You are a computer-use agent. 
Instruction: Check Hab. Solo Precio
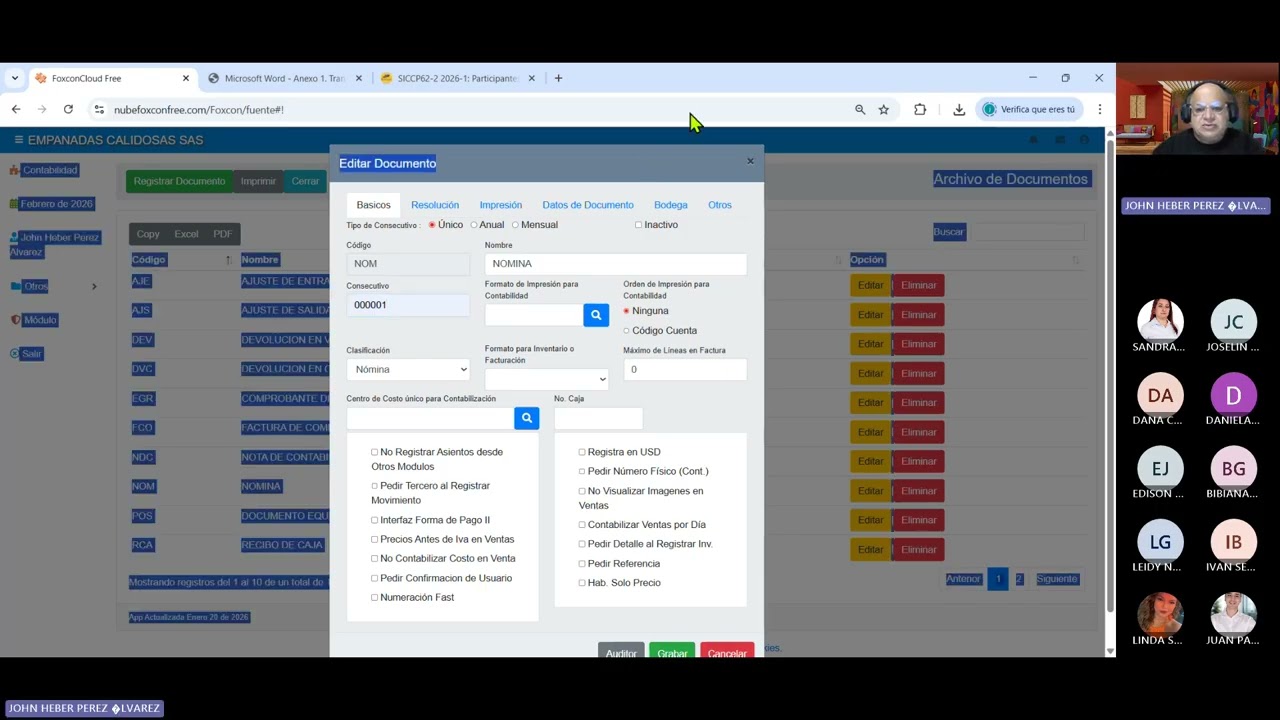tap(582, 583)
